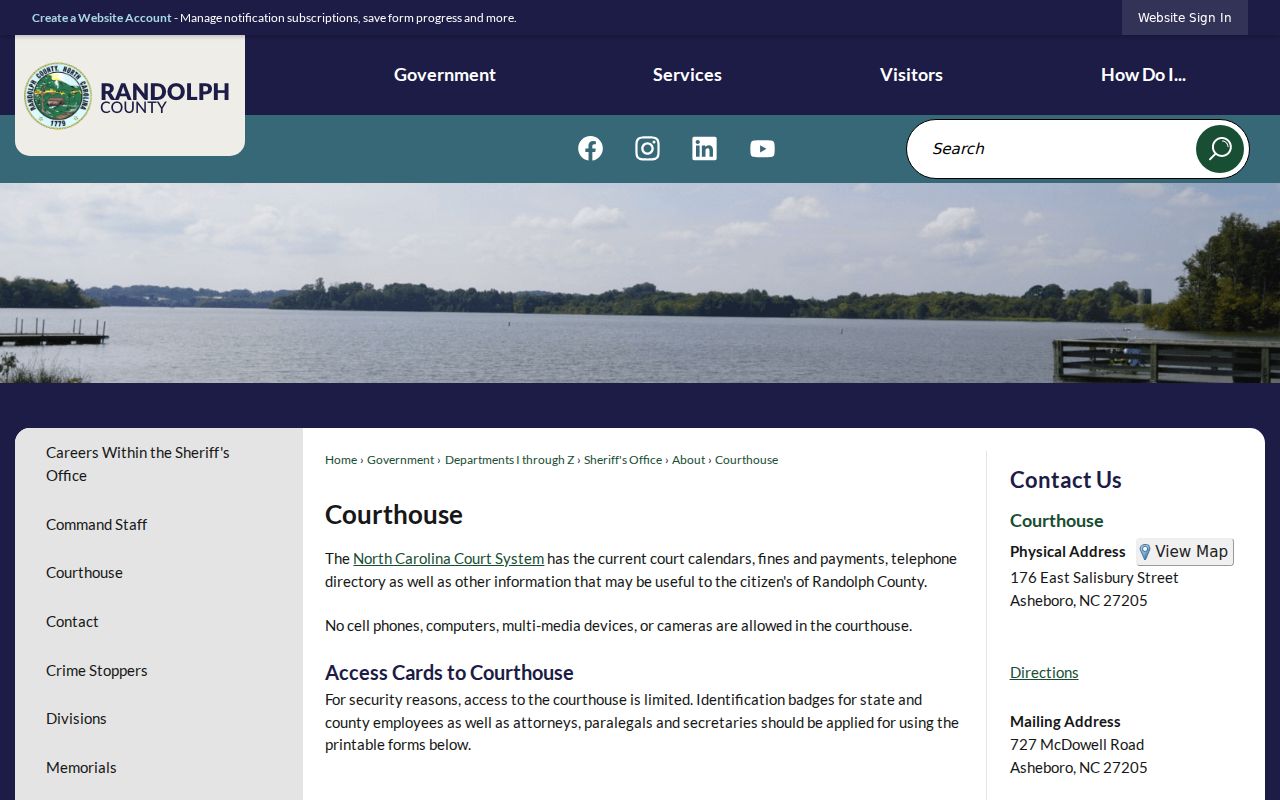The image size is (1280, 800).
Task: Open the Facebook social icon
Action: coord(590,149)
